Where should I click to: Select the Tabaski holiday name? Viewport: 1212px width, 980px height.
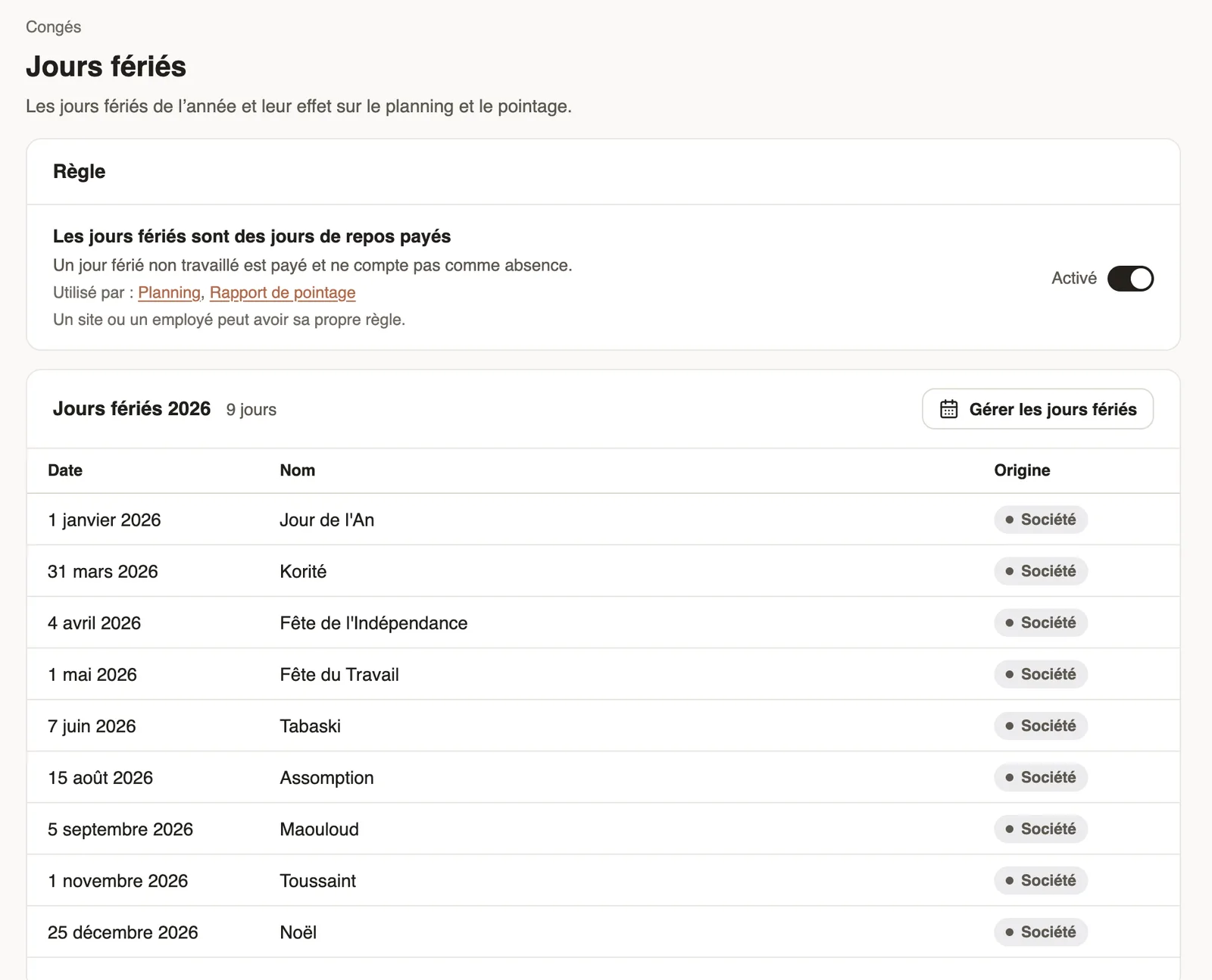click(311, 726)
